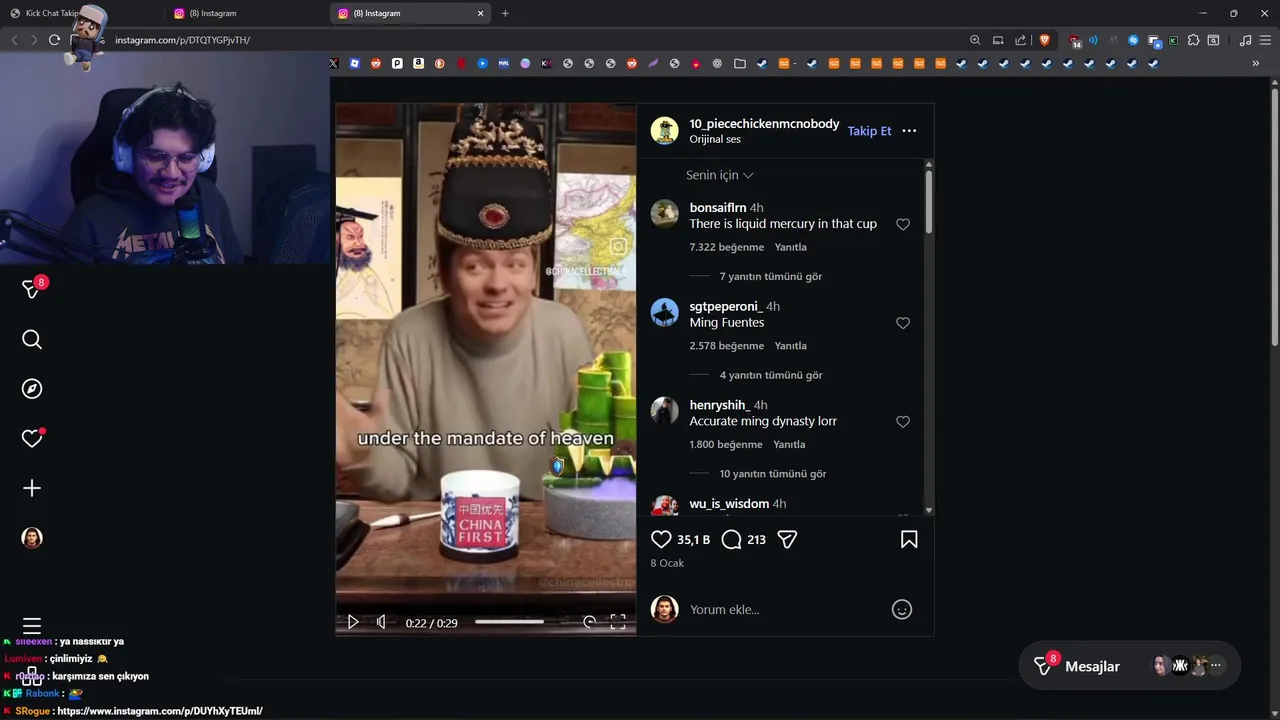Click the comments panel scrollbar

(929, 203)
